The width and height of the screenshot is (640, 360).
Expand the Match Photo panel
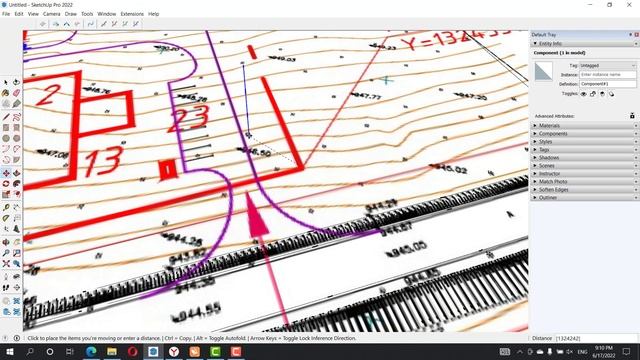tap(584, 182)
